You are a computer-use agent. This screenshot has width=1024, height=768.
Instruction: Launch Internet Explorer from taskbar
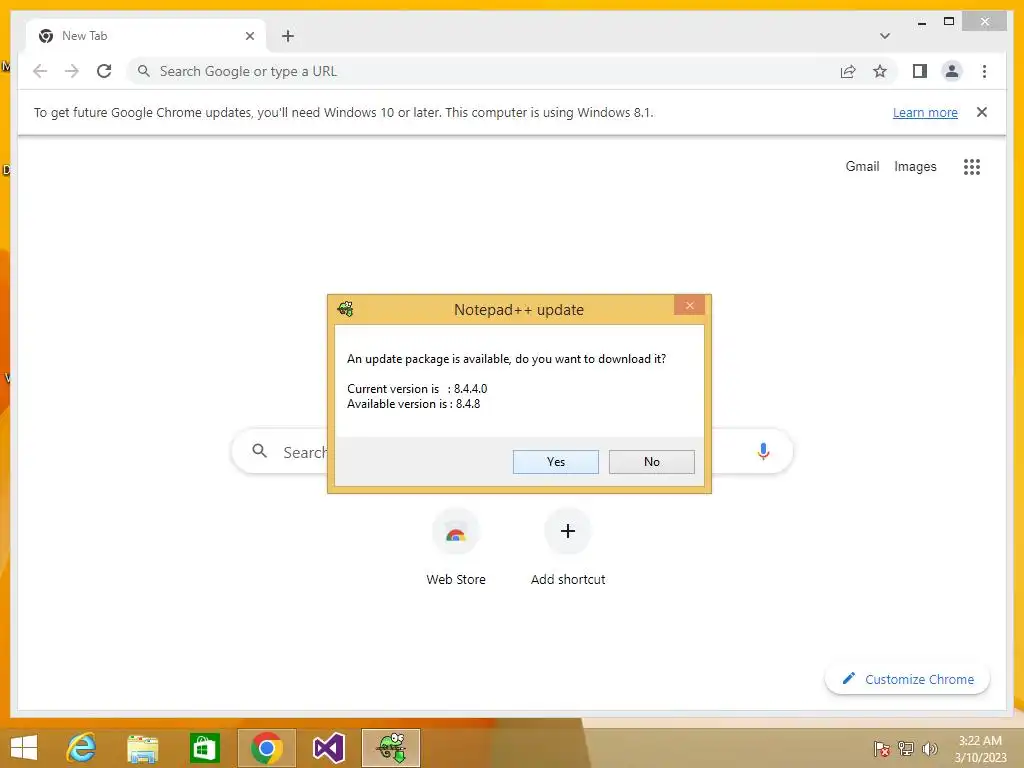point(82,748)
